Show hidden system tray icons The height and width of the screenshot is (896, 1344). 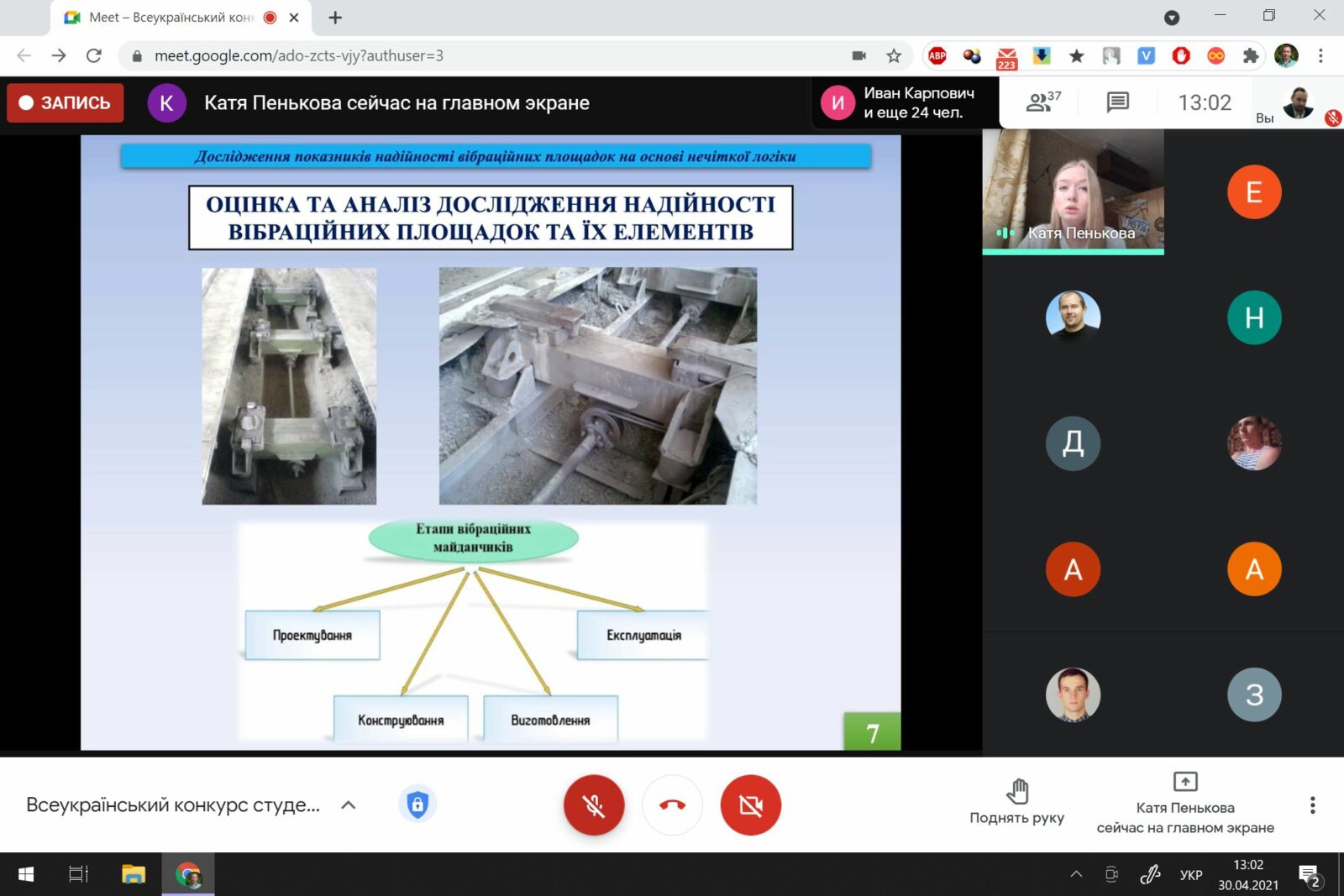point(1076,874)
